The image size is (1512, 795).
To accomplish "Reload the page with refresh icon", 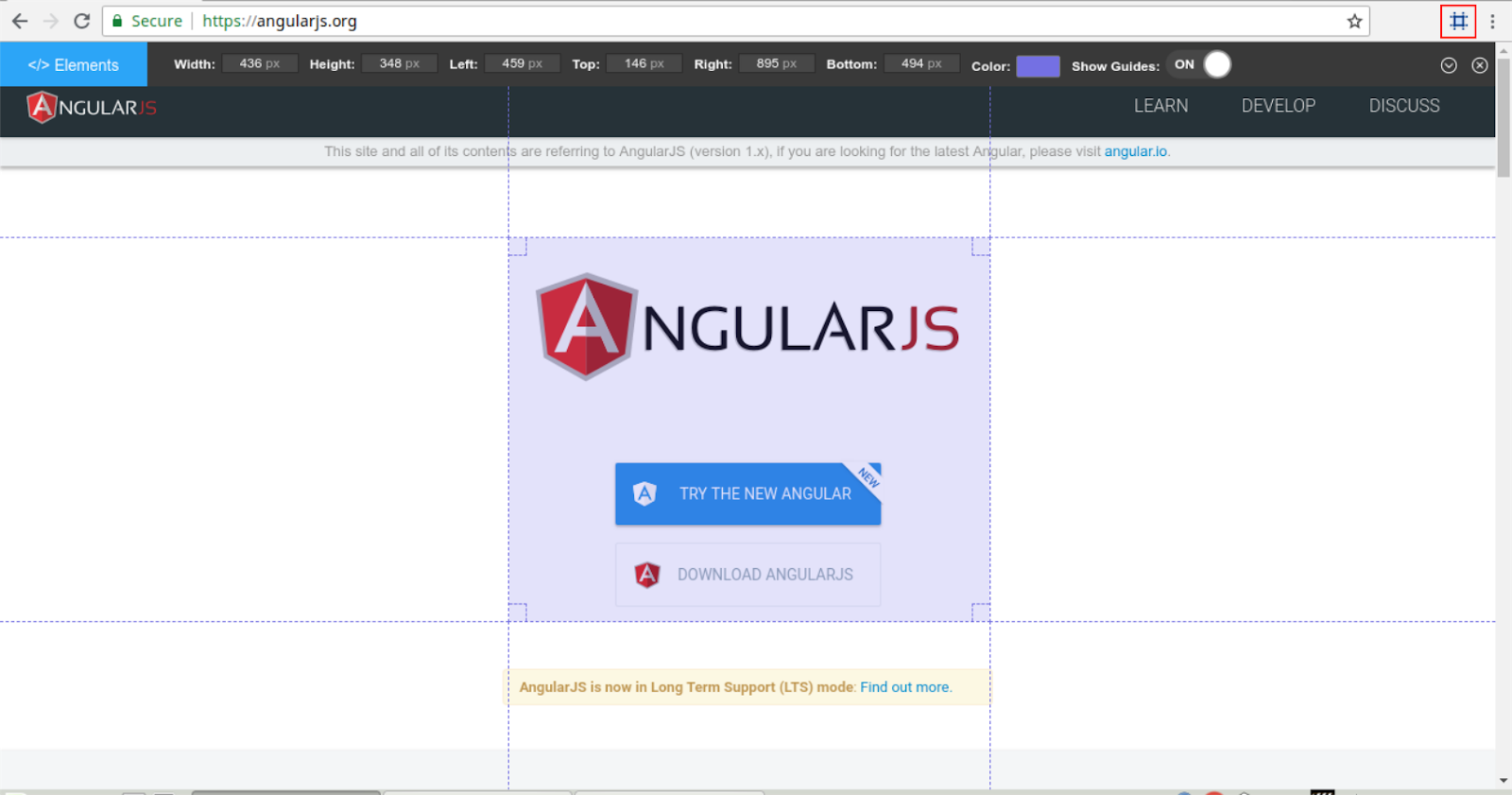I will pyautogui.click(x=82, y=21).
